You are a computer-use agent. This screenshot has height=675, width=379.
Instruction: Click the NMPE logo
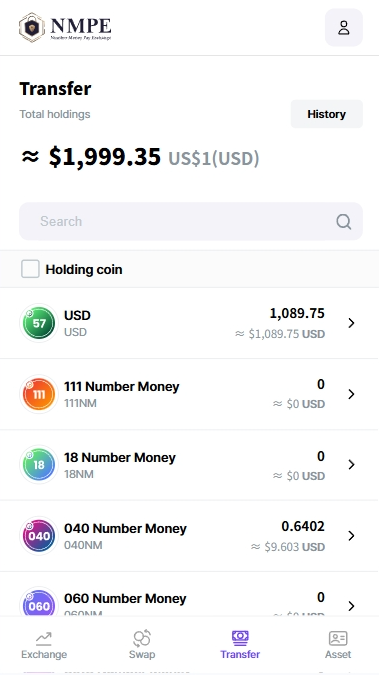65,28
